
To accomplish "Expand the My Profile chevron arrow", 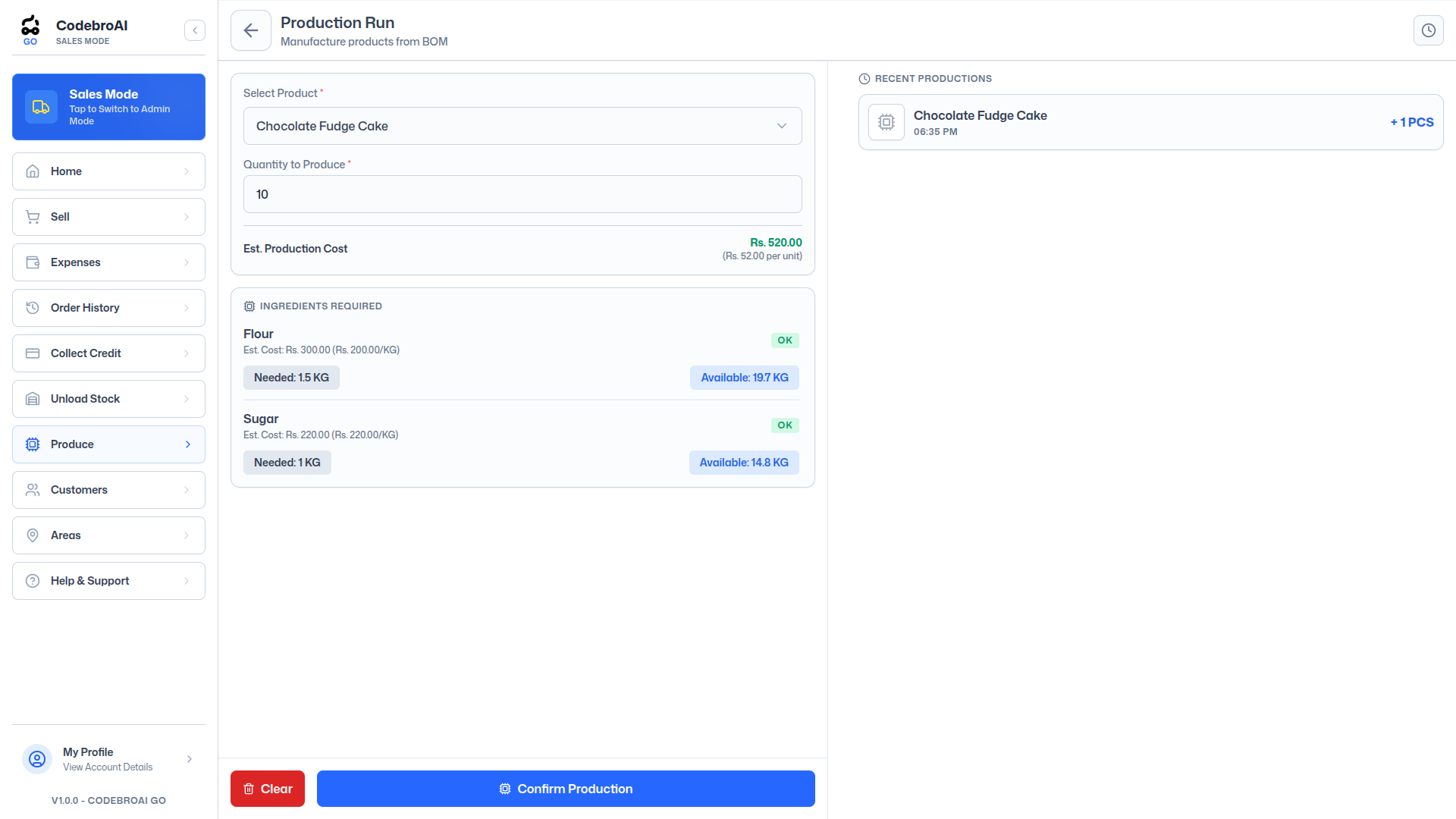I will 190,759.
